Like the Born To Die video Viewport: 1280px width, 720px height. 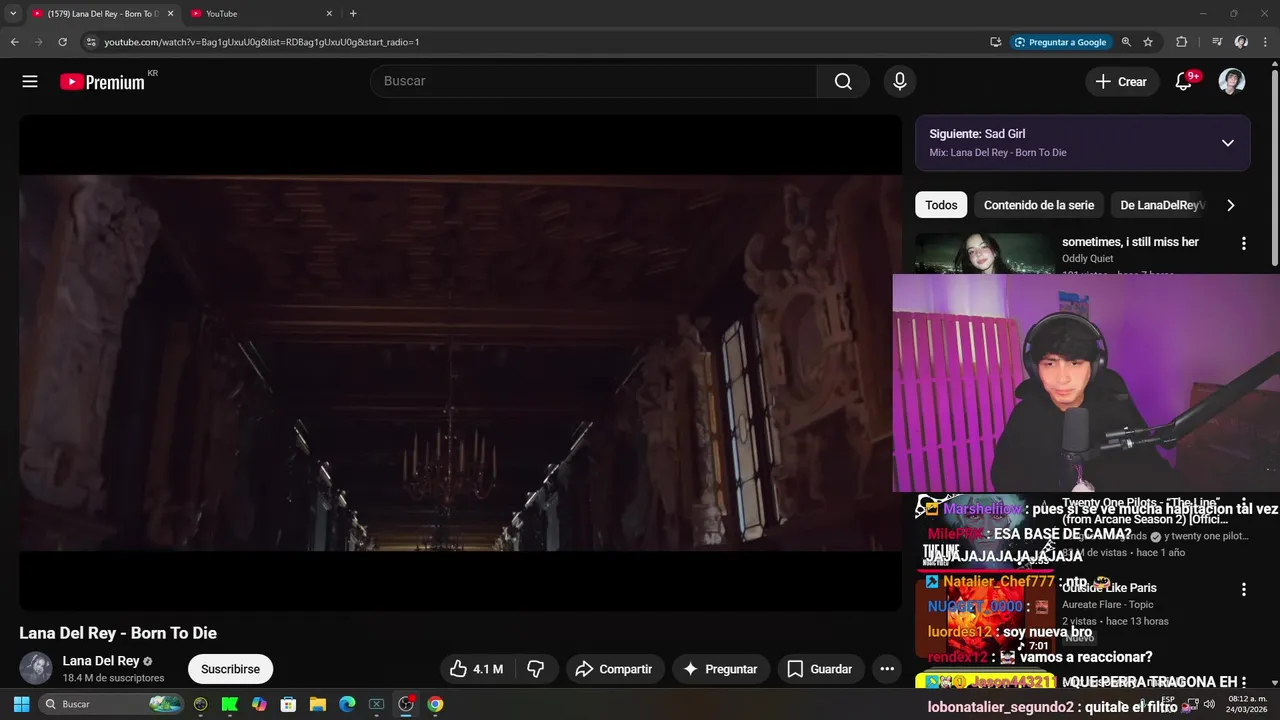(476, 669)
